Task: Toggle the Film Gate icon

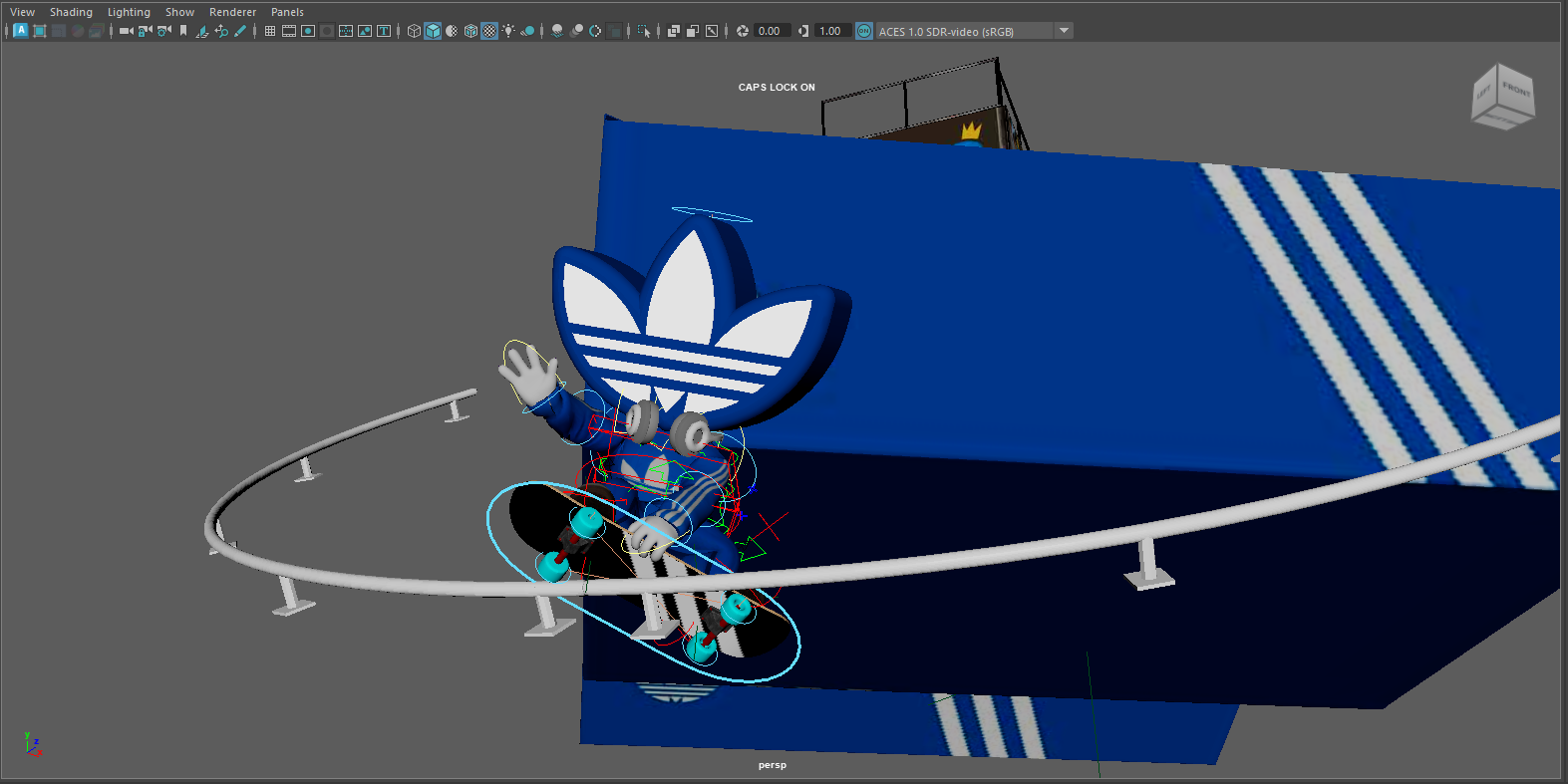Action: [289, 31]
